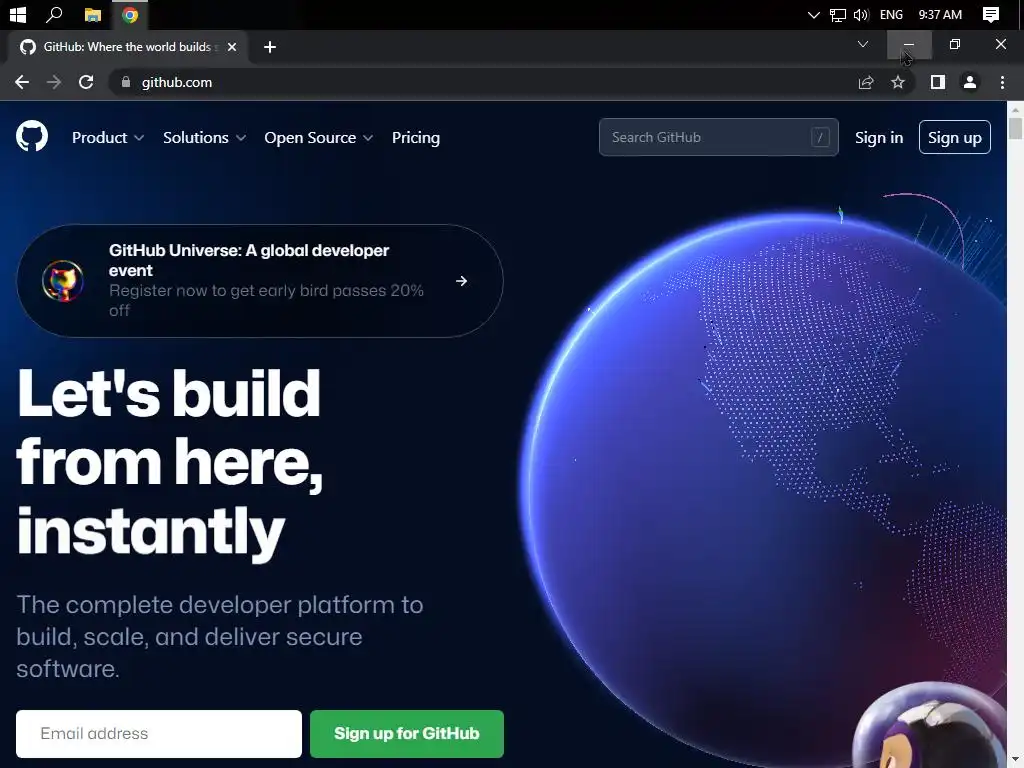Open volume speaker tray icon
Screen dimensions: 1024x768
(x=861, y=14)
